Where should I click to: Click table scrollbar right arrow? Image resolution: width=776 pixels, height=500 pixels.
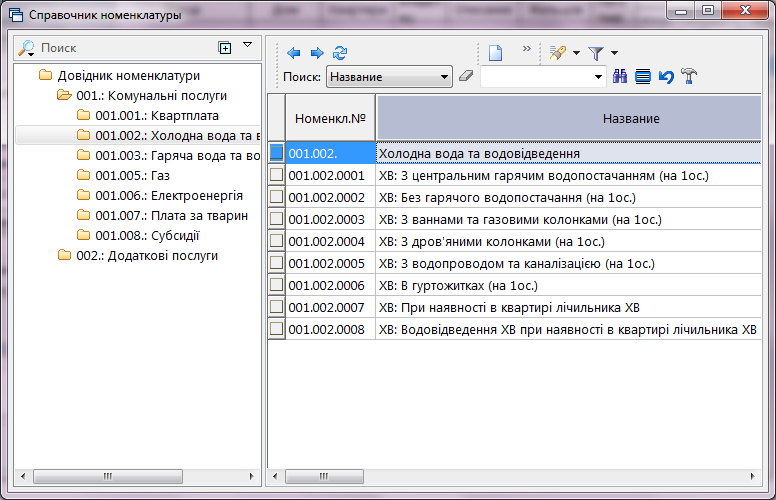752,476
